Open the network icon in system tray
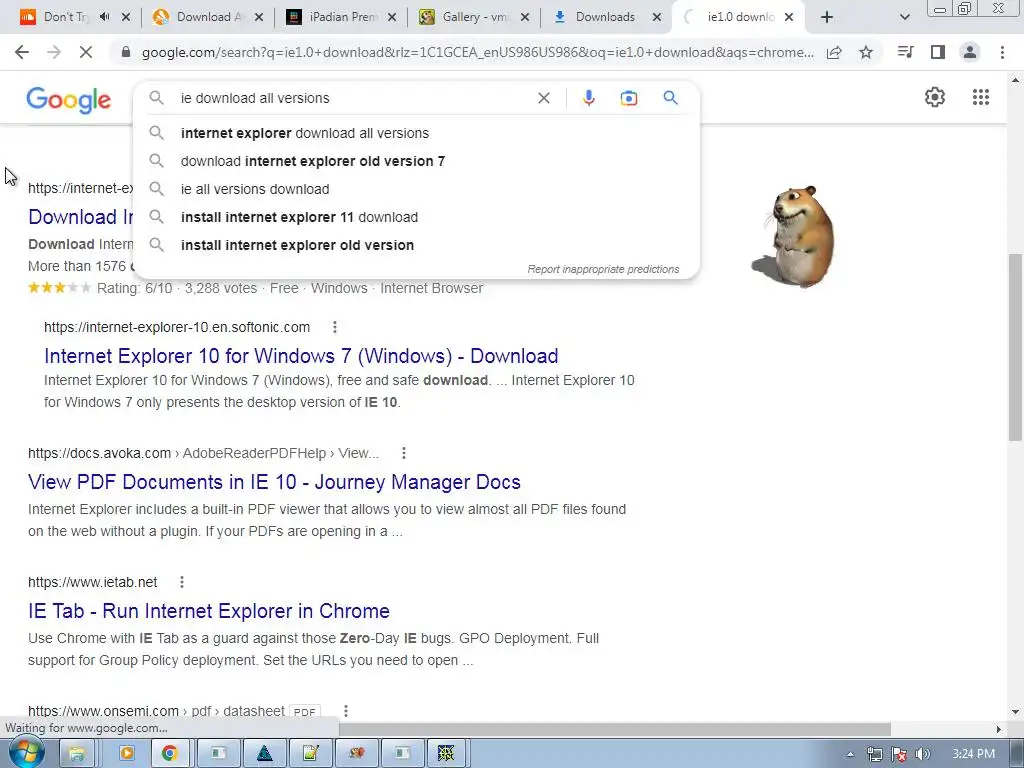1024x768 pixels. point(874,754)
